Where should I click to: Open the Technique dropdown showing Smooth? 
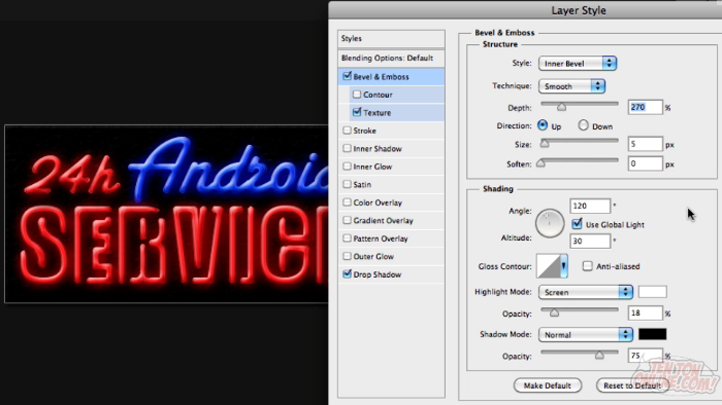(571, 86)
